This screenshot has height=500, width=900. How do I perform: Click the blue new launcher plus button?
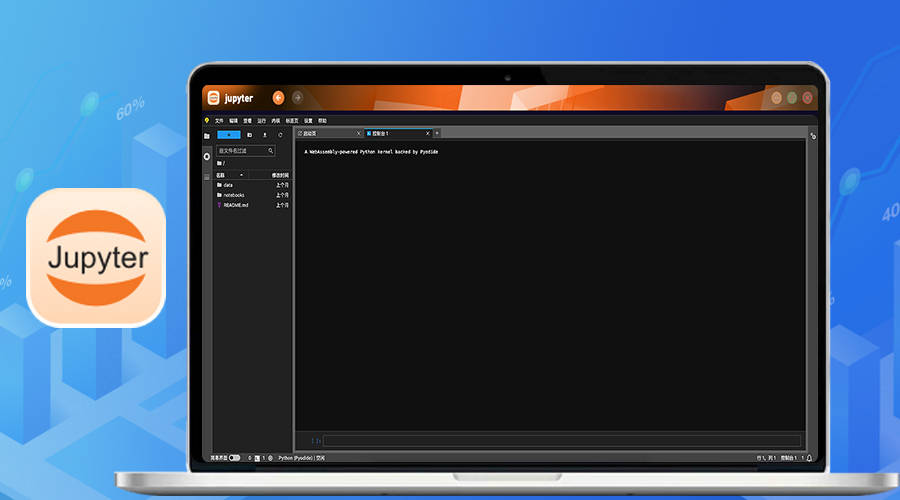pyautogui.click(x=228, y=135)
